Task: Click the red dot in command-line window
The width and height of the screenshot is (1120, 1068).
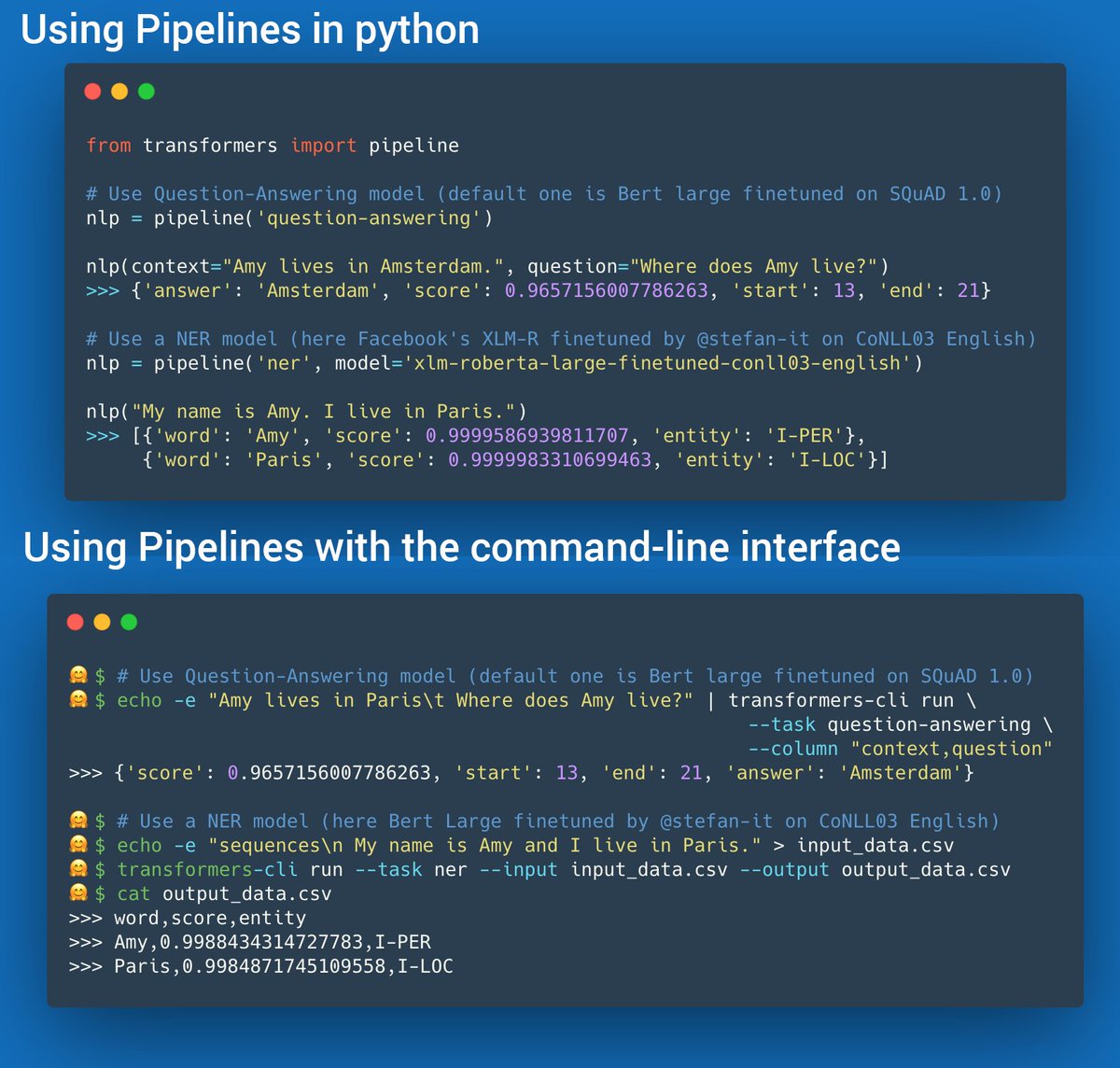Action: [76, 622]
